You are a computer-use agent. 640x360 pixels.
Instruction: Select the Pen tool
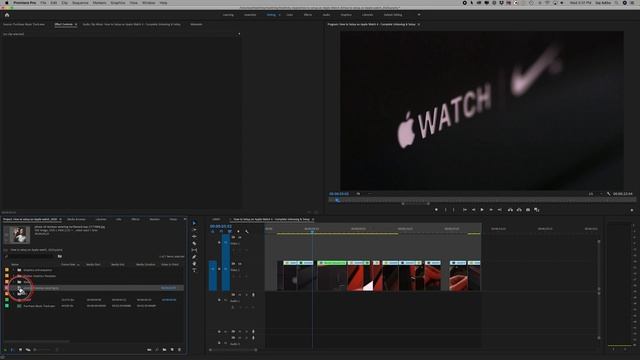[x=194, y=257]
